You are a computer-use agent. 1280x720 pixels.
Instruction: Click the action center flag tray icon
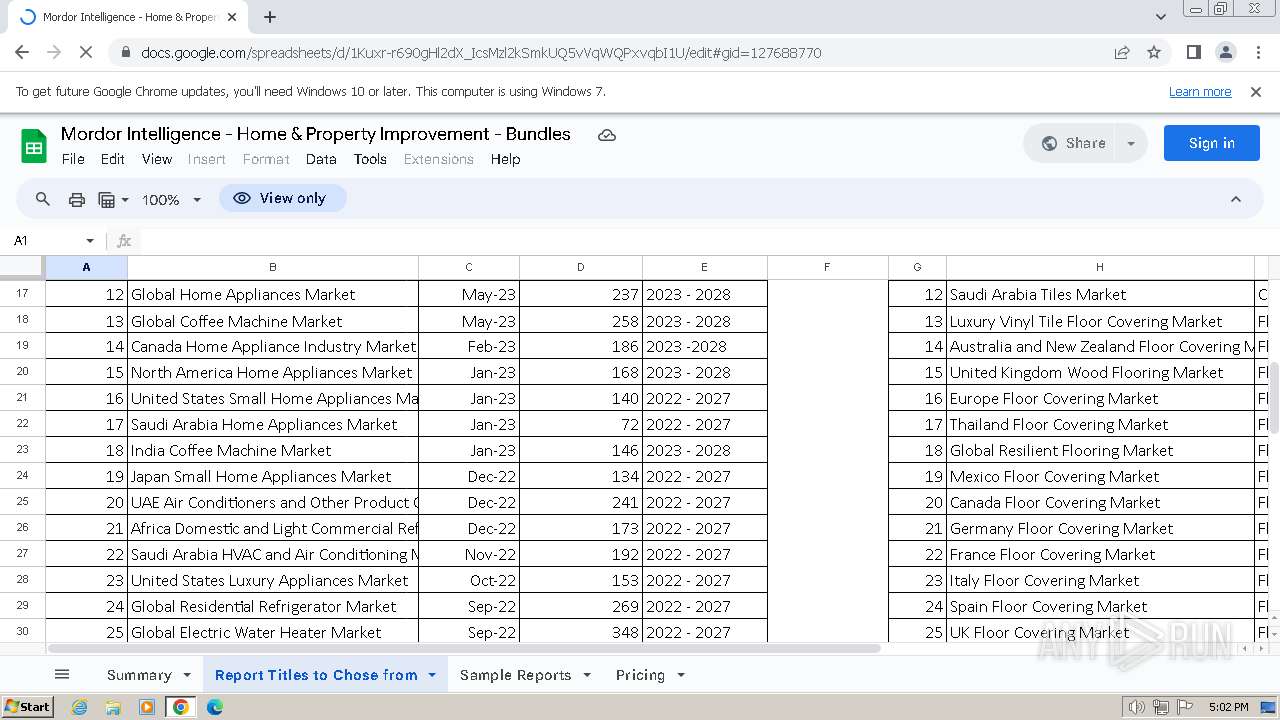(x=1185, y=707)
